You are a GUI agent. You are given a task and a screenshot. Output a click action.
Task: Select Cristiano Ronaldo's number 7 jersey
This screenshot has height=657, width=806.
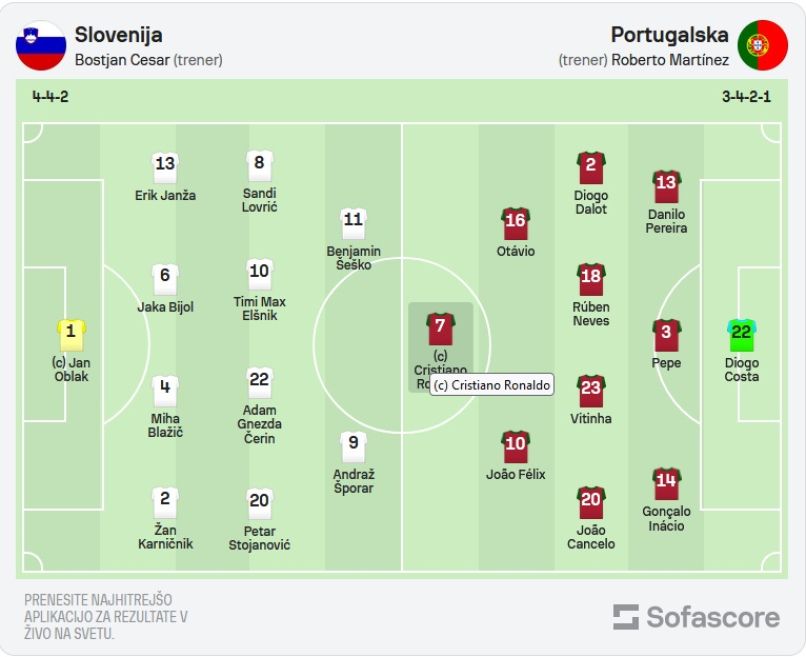pyautogui.click(x=440, y=329)
